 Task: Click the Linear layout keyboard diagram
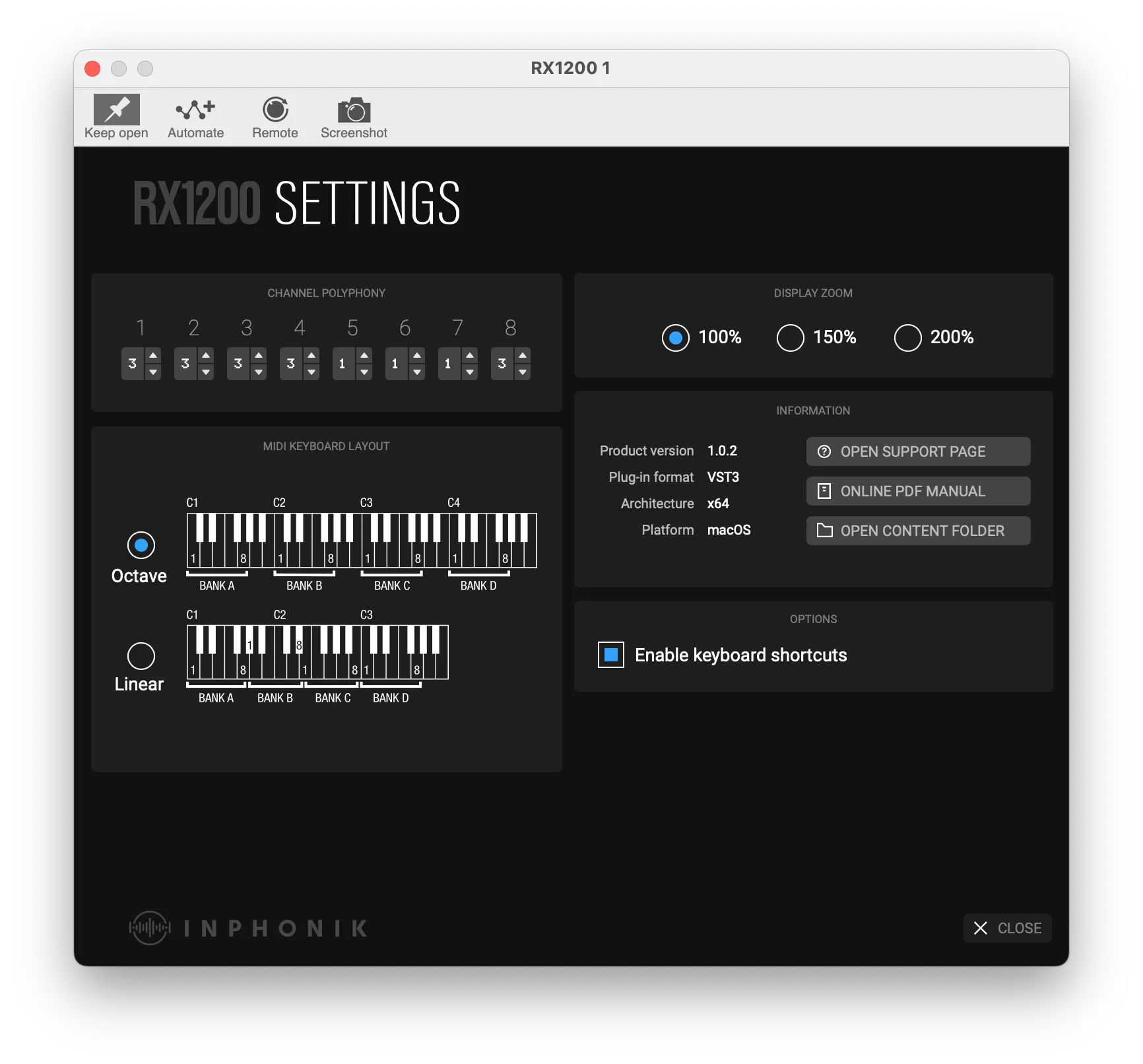pos(317,652)
